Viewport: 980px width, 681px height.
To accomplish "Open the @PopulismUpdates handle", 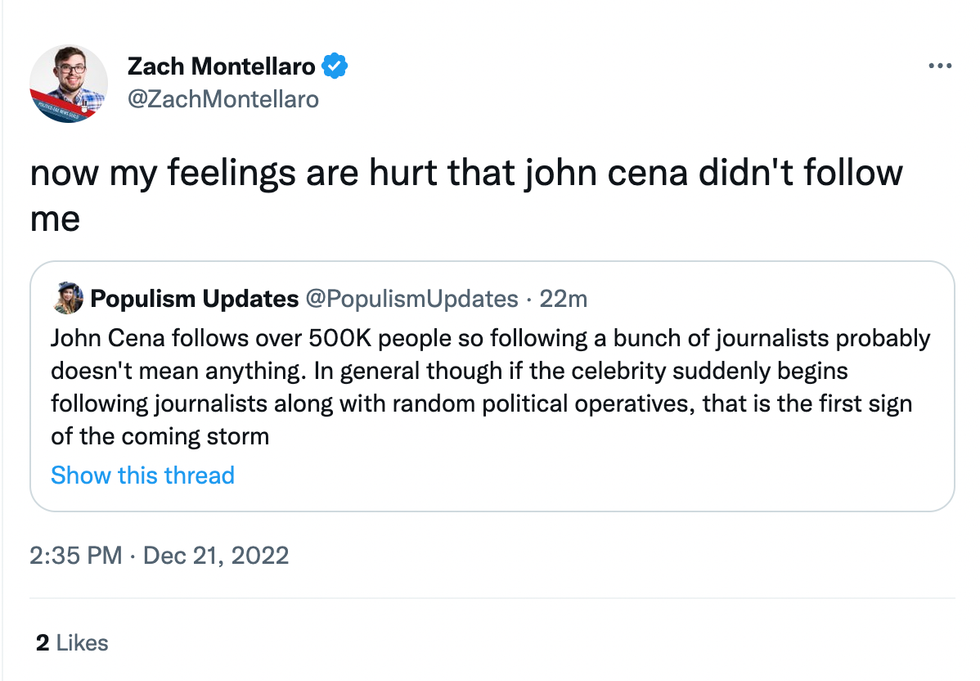I will pyautogui.click(x=411, y=299).
